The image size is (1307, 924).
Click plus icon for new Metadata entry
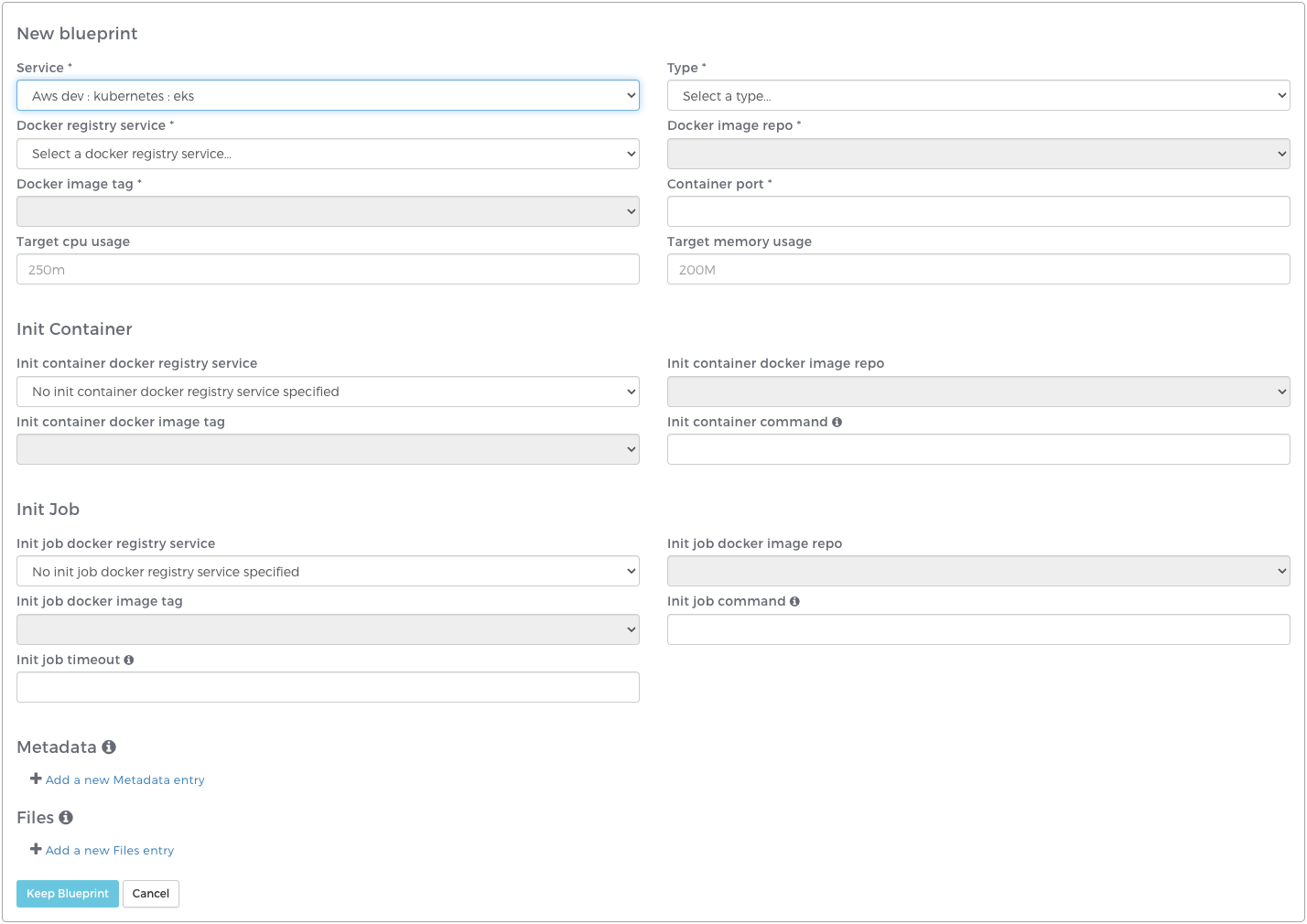click(36, 779)
